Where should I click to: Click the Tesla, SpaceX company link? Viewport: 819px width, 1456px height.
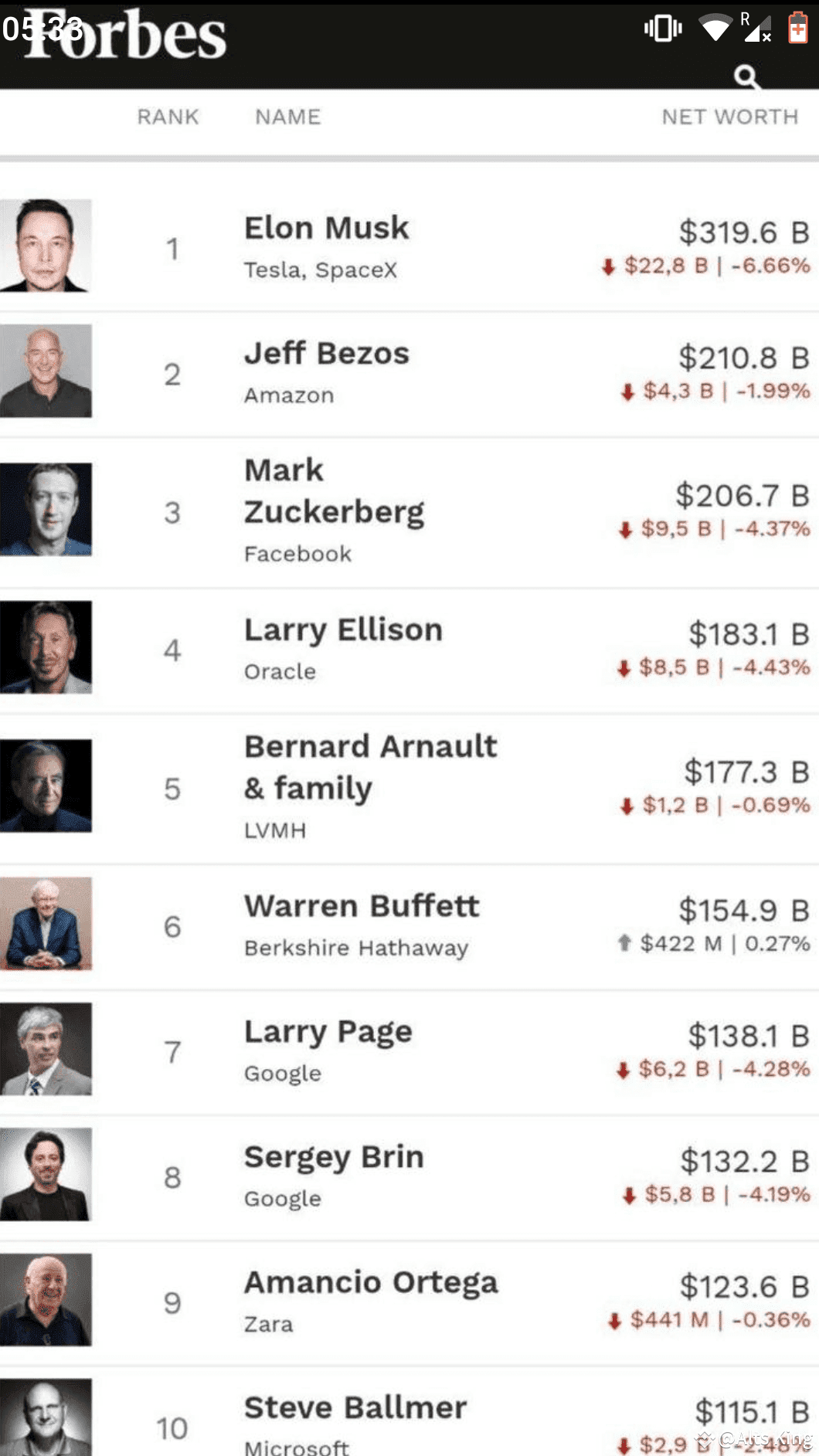pyautogui.click(x=320, y=270)
